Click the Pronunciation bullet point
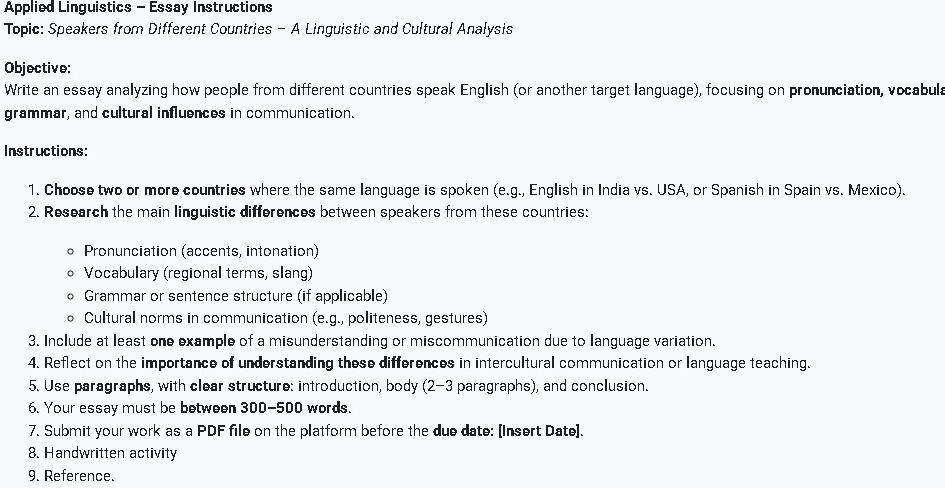Screen dimensions: 945x488 point(201,251)
